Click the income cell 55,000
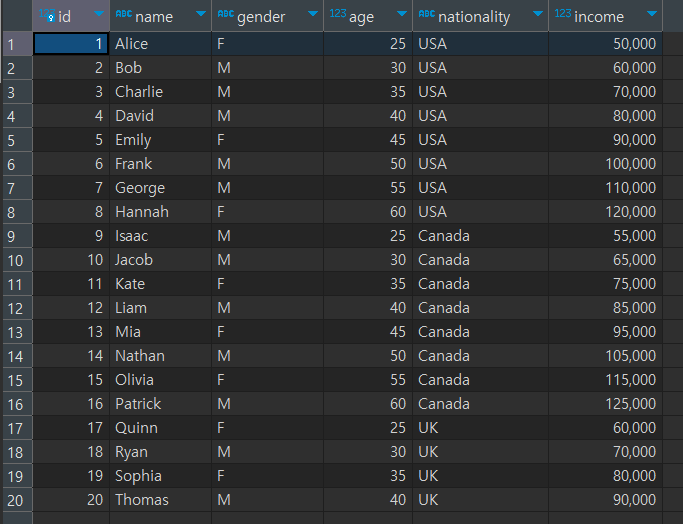The width and height of the screenshot is (683, 524). tap(605, 236)
